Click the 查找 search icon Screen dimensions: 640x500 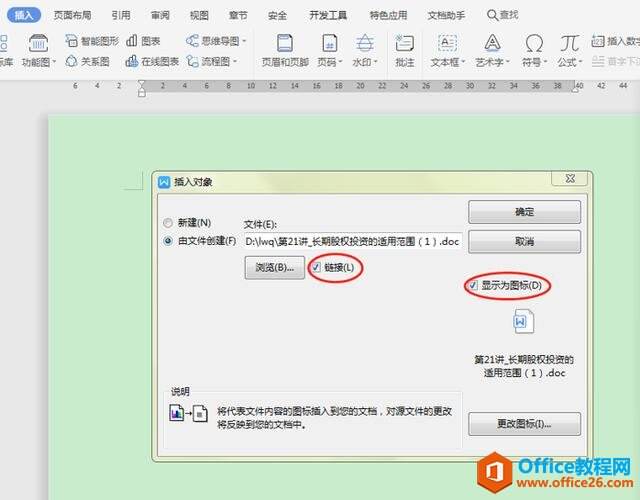point(492,16)
